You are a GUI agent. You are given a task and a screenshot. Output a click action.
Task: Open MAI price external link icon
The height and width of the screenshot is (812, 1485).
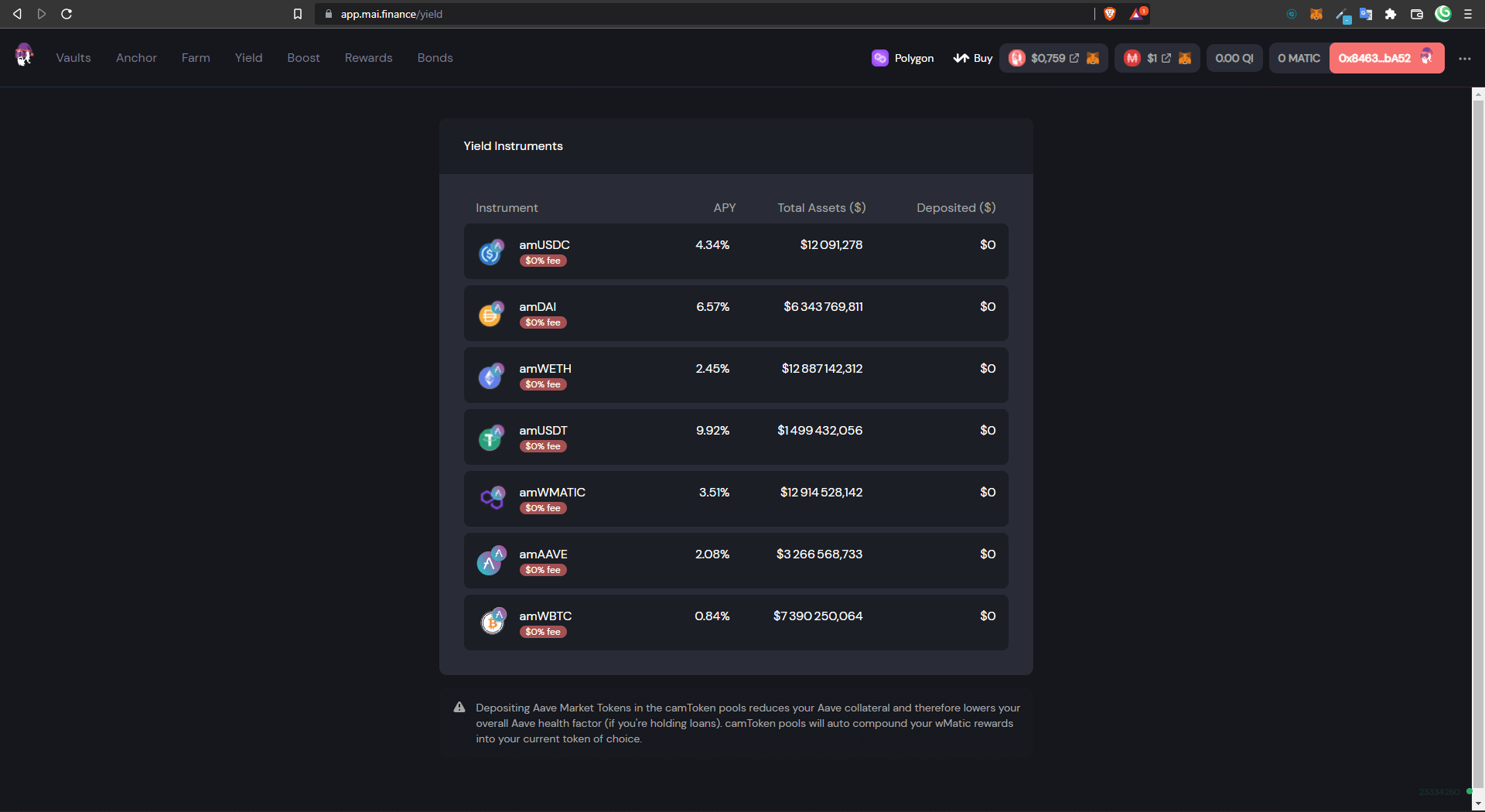(1166, 58)
